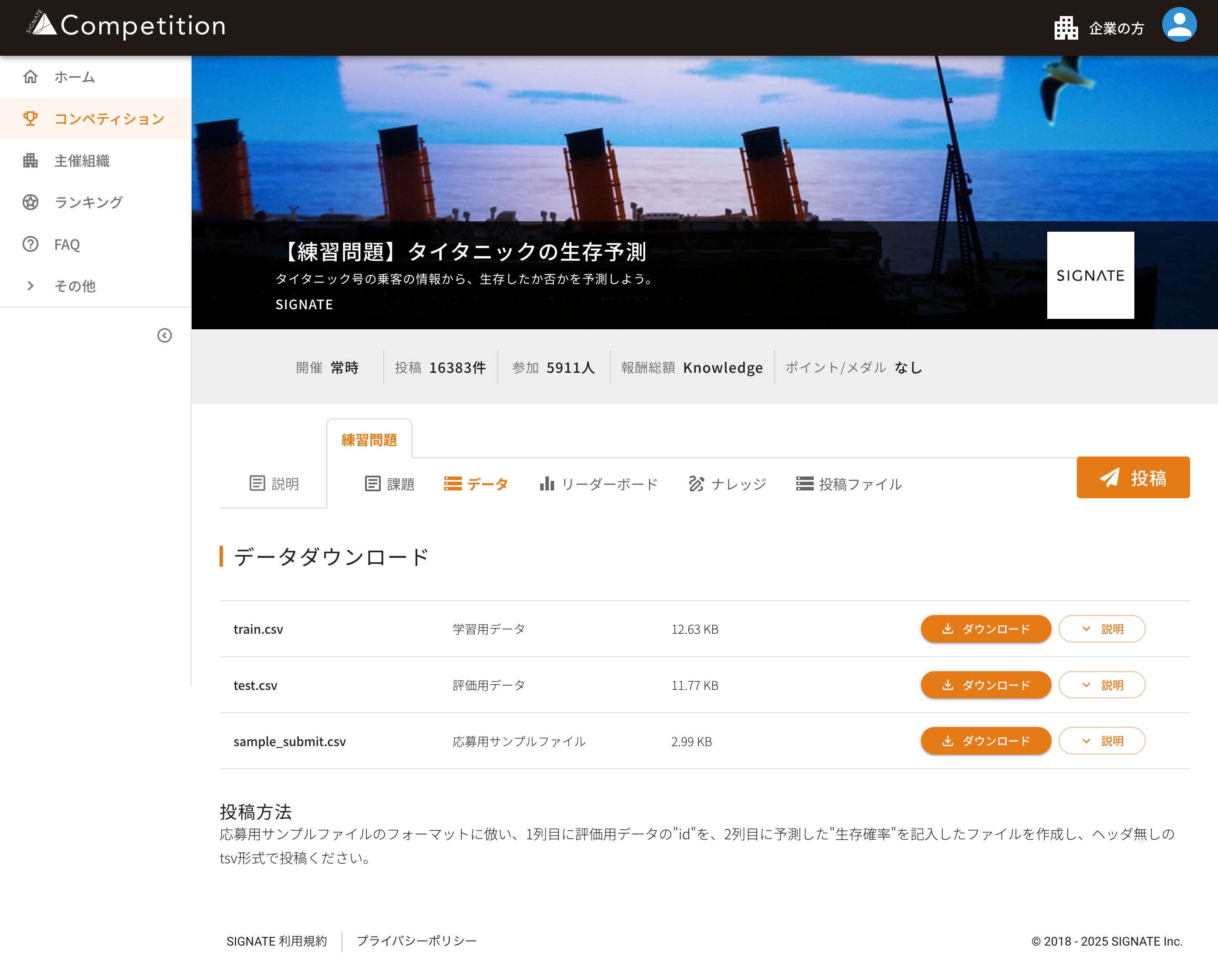This screenshot has width=1218, height=980.
Task: Open the user profile avatar
Action: [x=1179, y=25]
